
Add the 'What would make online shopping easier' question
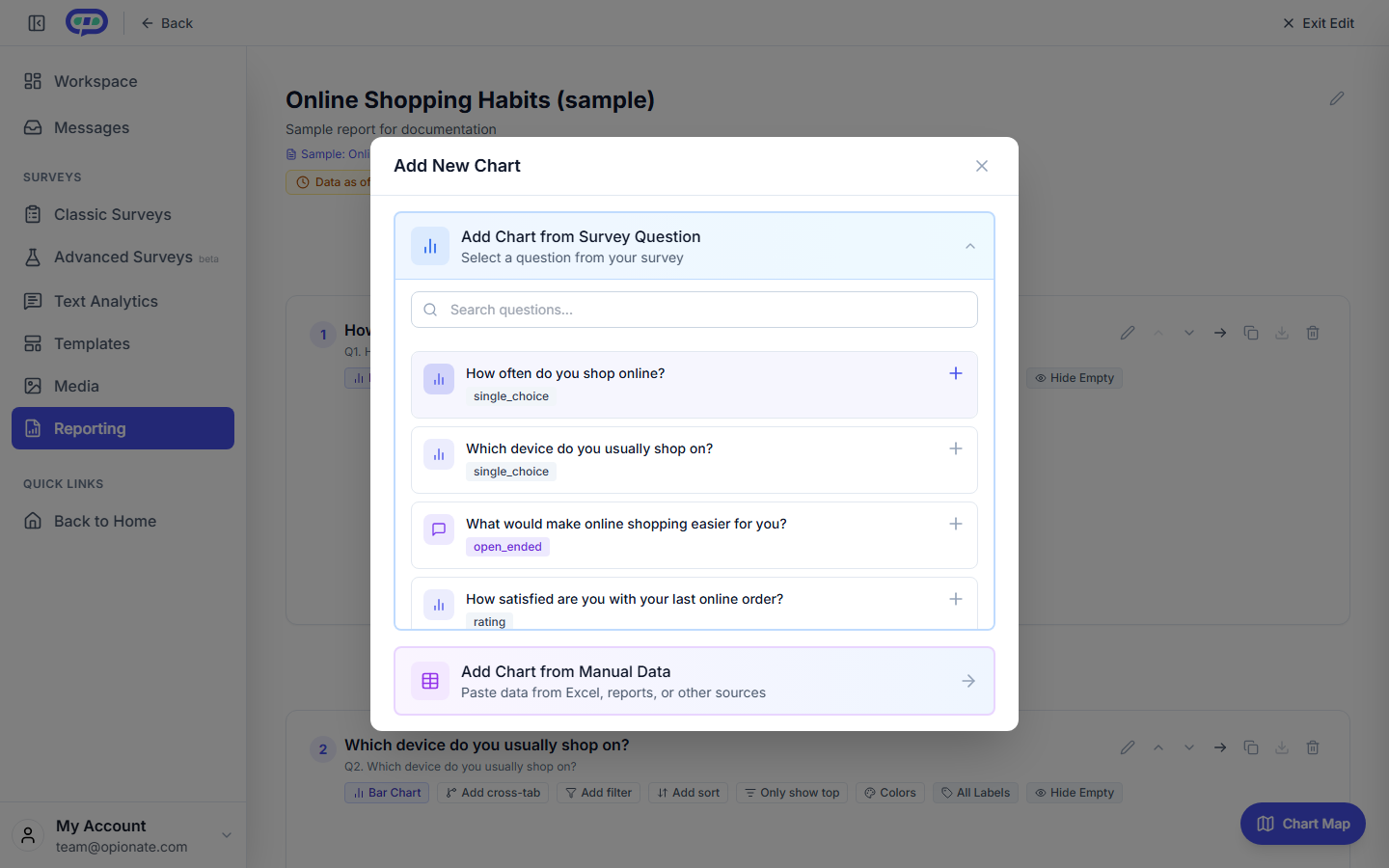click(x=956, y=524)
